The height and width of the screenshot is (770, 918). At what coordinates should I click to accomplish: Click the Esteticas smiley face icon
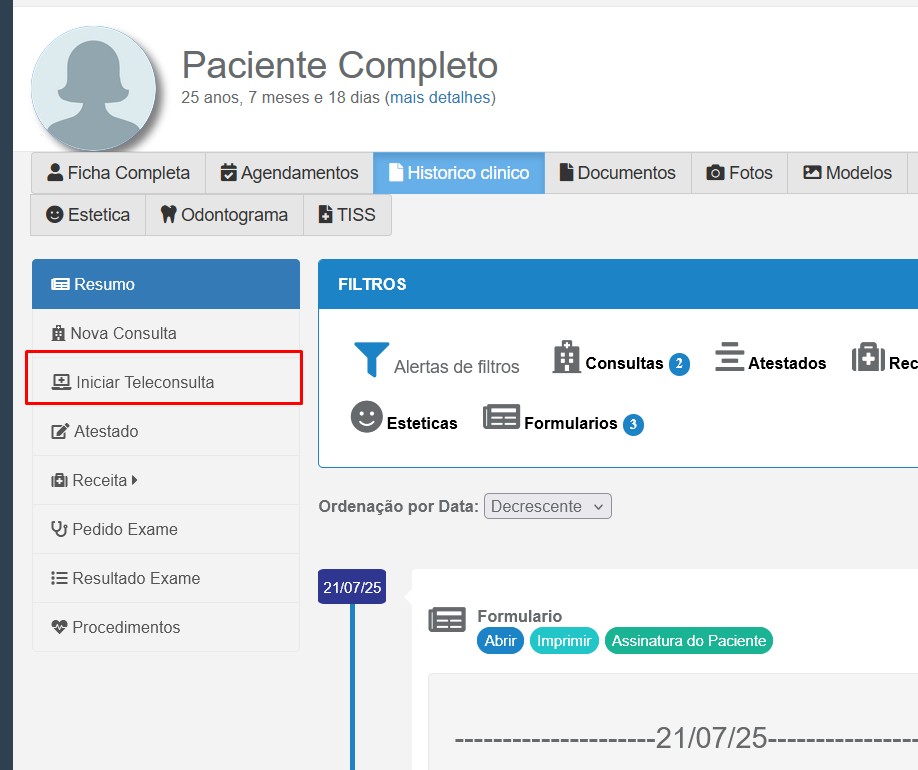coord(367,417)
